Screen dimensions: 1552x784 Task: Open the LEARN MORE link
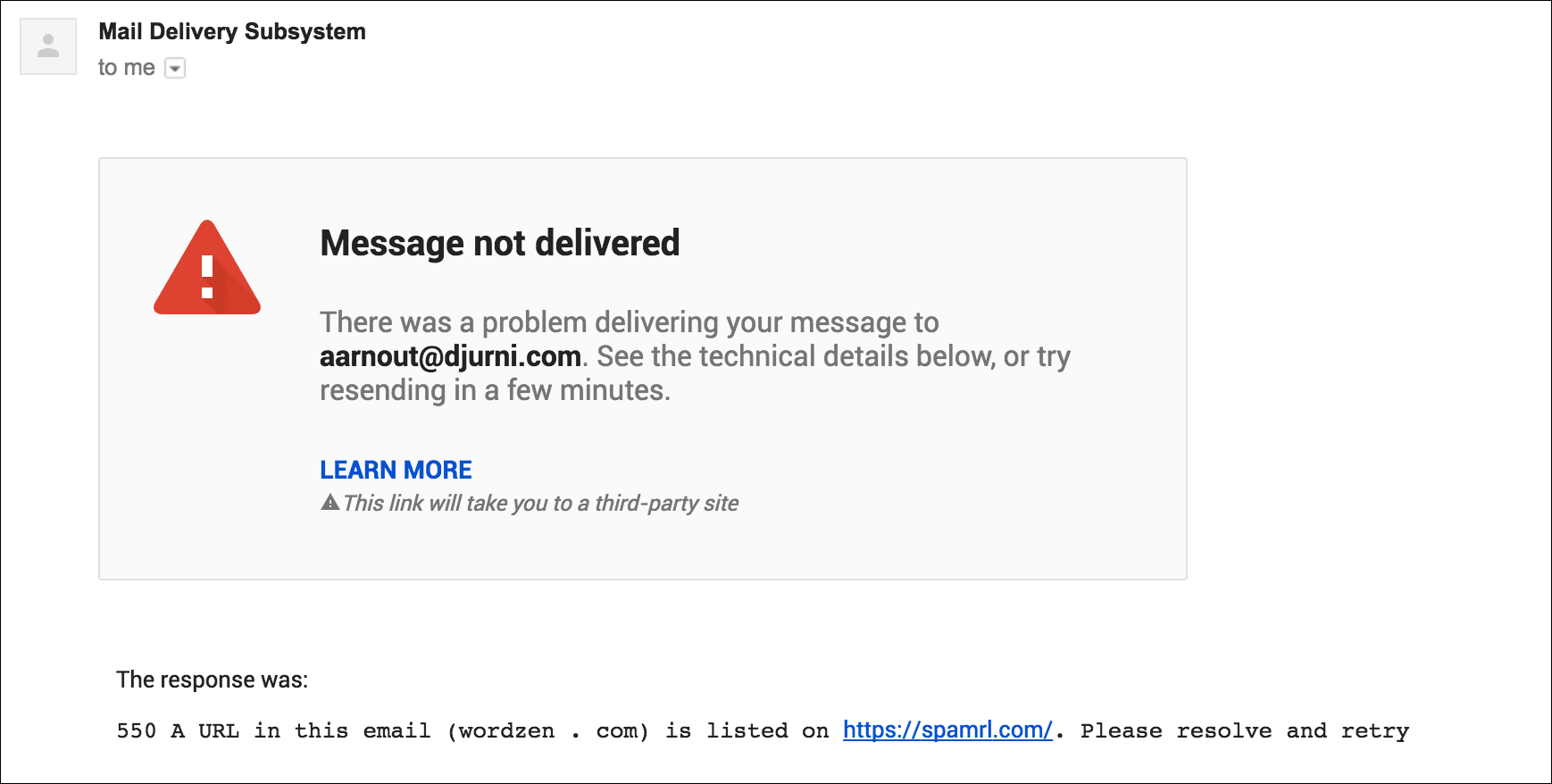(396, 470)
